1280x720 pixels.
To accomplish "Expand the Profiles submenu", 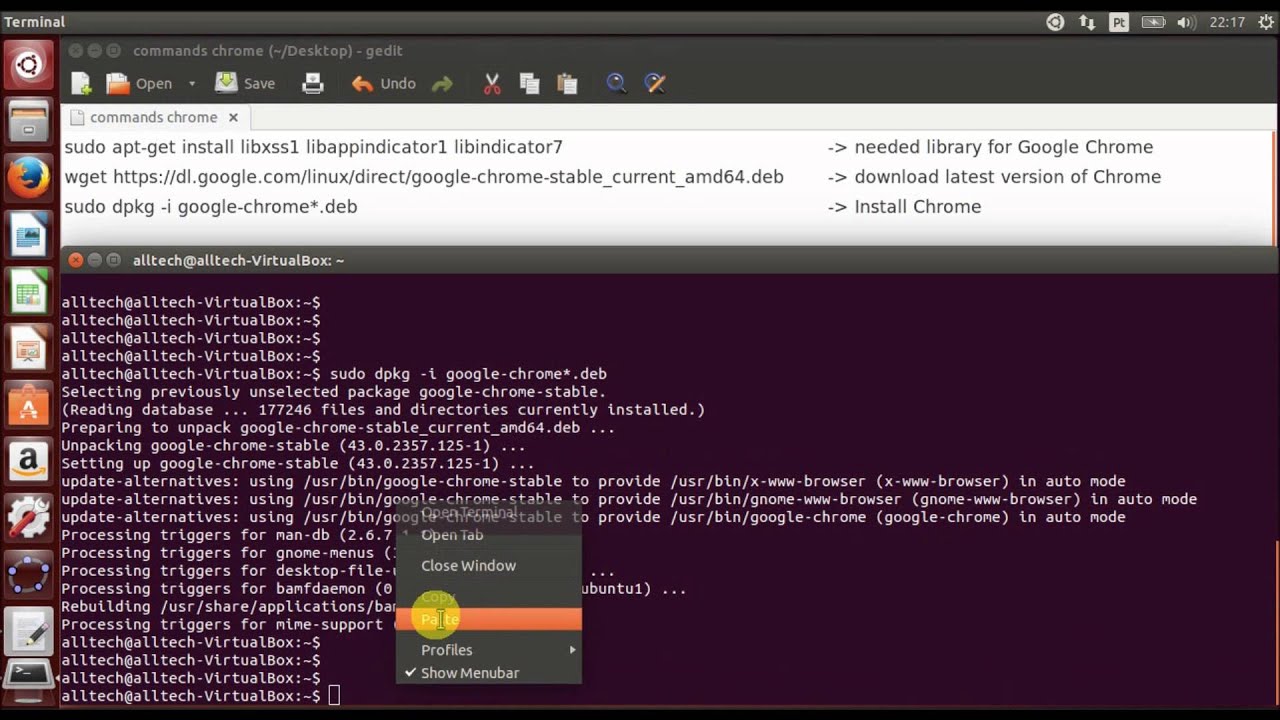I will click(x=488, y=650).
